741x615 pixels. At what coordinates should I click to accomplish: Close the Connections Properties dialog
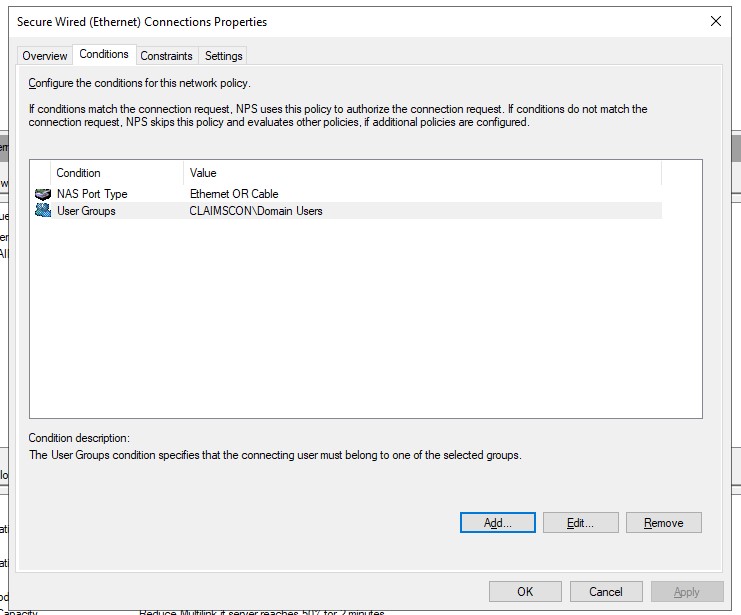[716, 21]
